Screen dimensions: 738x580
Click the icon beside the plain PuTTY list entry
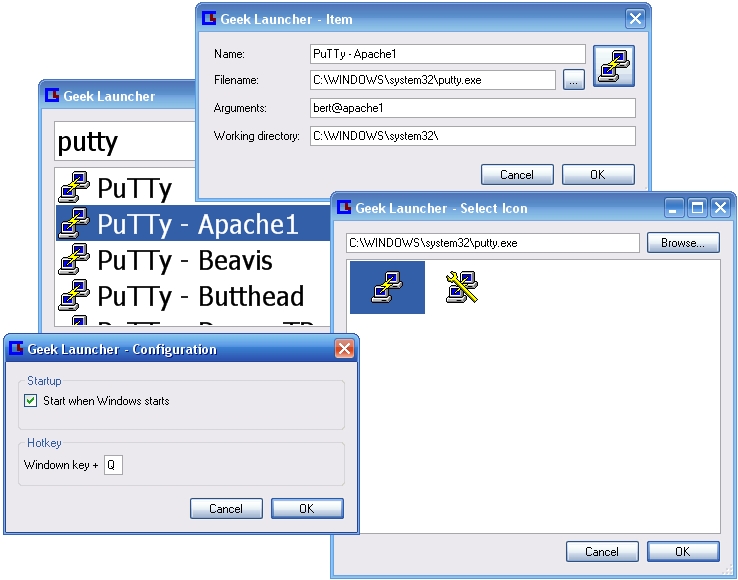tap(74, 187)
